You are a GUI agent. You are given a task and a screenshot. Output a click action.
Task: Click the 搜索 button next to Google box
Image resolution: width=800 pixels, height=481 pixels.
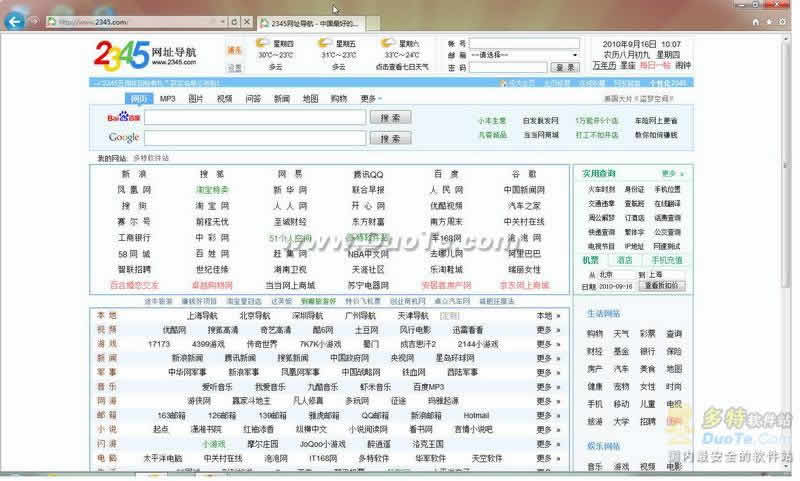click(x=390, y=138)
